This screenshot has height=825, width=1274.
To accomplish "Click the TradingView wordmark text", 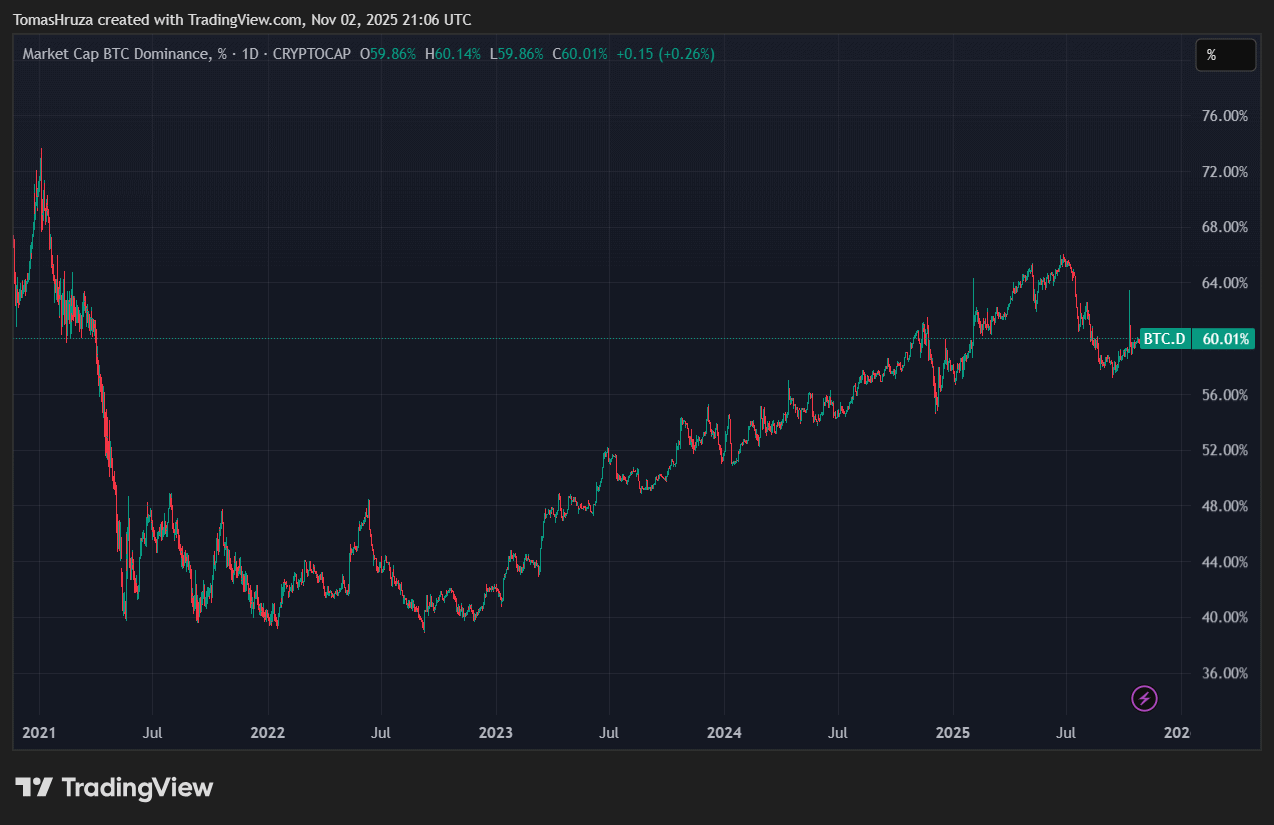I will click(137, 788).
